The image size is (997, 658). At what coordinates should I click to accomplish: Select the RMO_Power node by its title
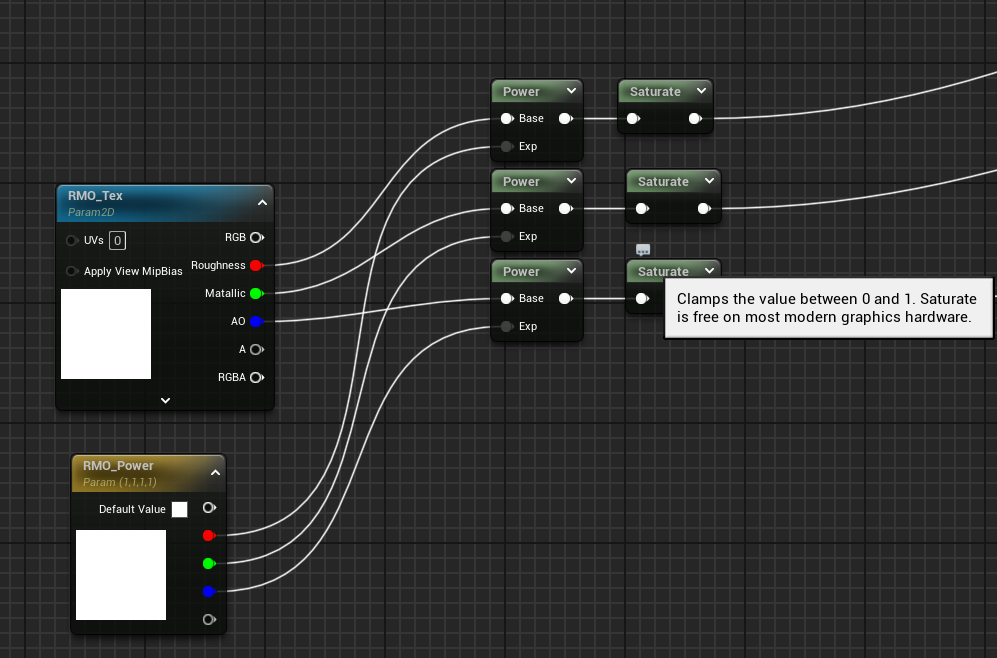[x=118, y=465]
